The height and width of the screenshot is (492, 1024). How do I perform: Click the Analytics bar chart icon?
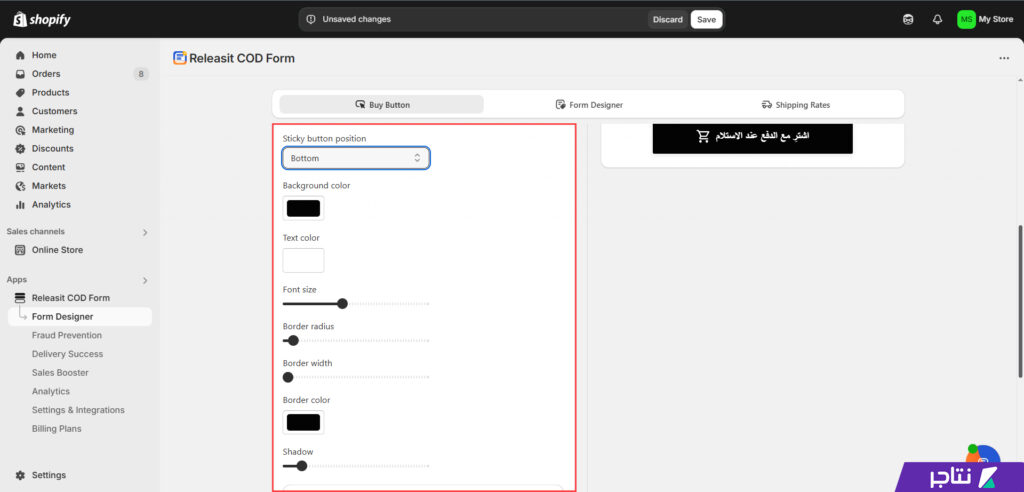pyautogui.click(x=20, y=205)
